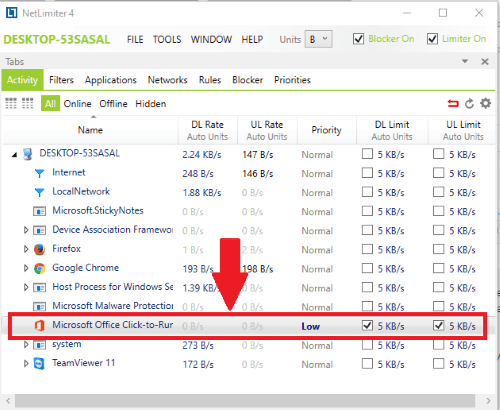Screen dimensions: 500x410
Task: Click the Microsoft.StickyNotes app icon
Action: 39,211
